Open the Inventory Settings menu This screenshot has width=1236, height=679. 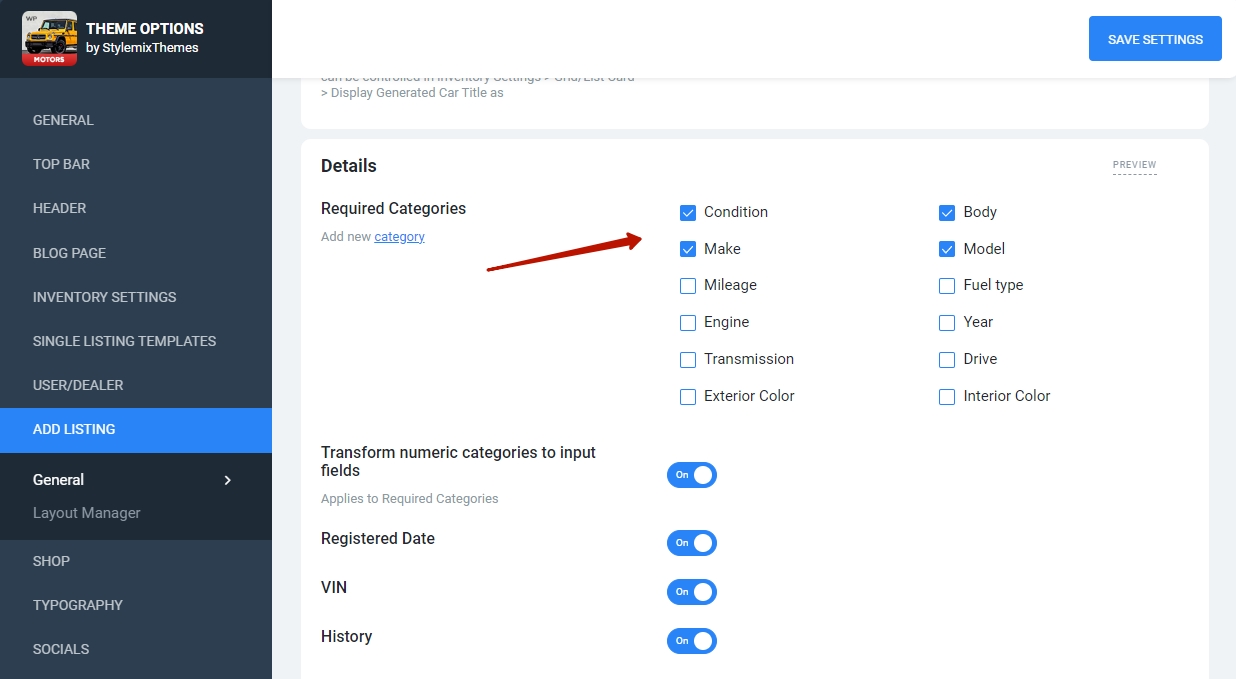[104, 297]
